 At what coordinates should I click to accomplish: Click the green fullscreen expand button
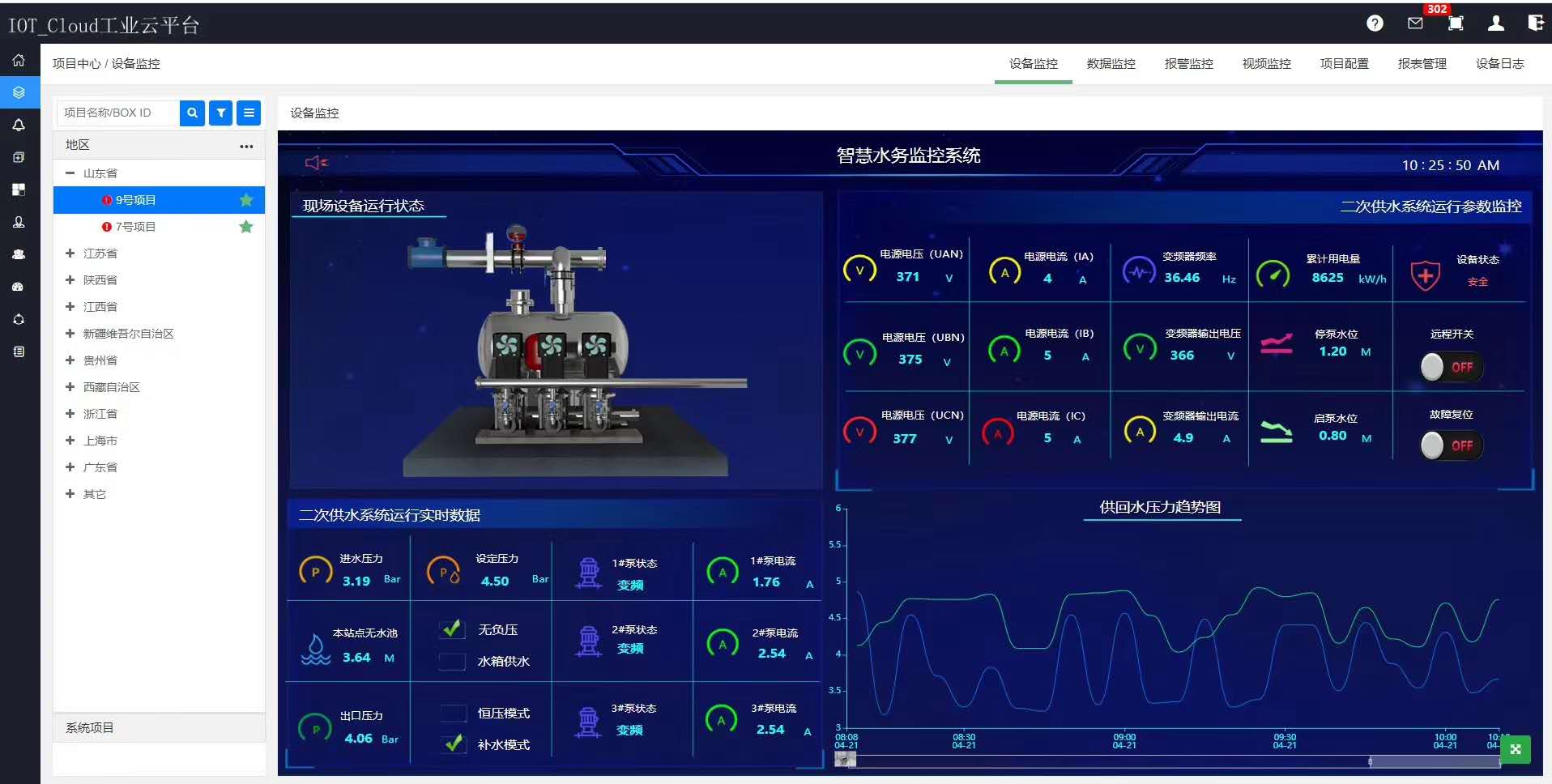pyautogui.click(x=1515, y=749)
